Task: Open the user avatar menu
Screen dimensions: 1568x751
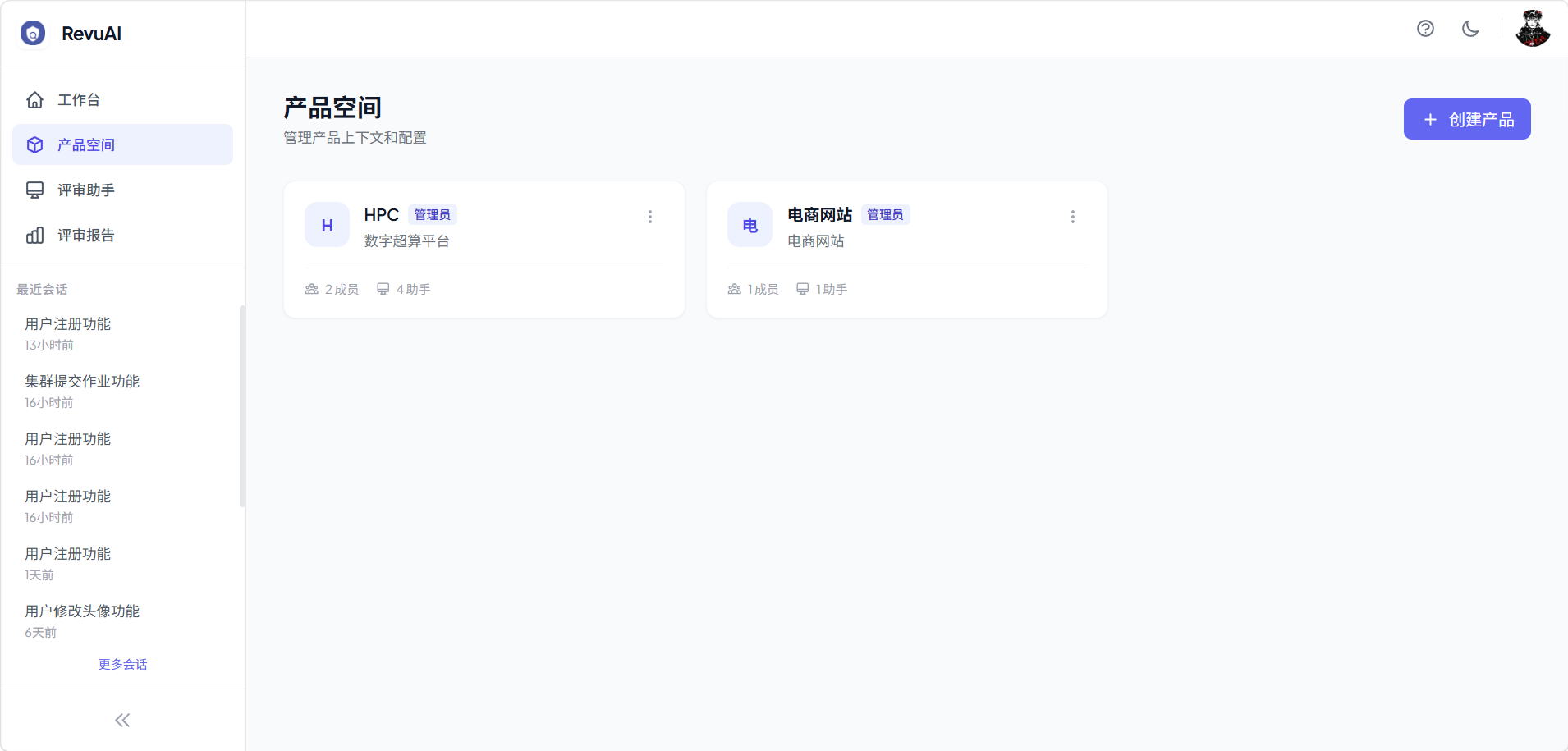Action: click(1533, 29)
